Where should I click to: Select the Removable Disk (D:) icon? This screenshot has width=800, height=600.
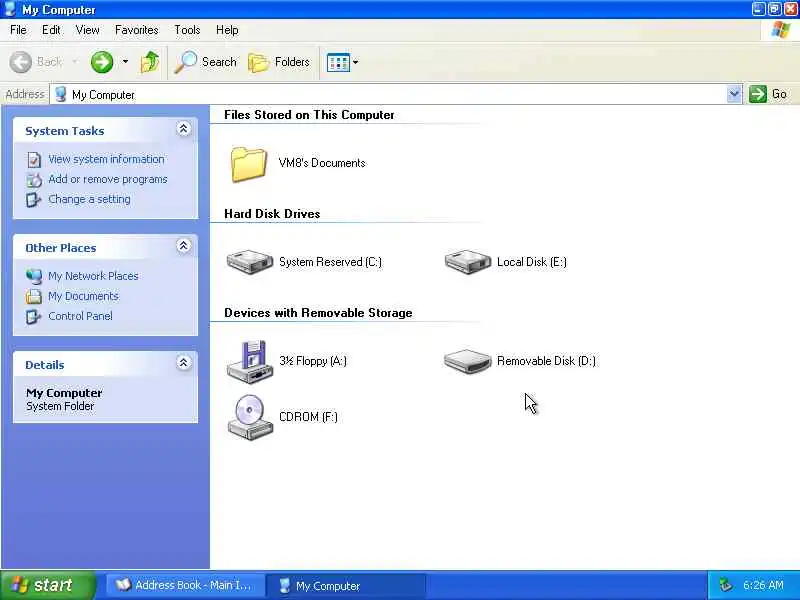click(x=468, y=361)
